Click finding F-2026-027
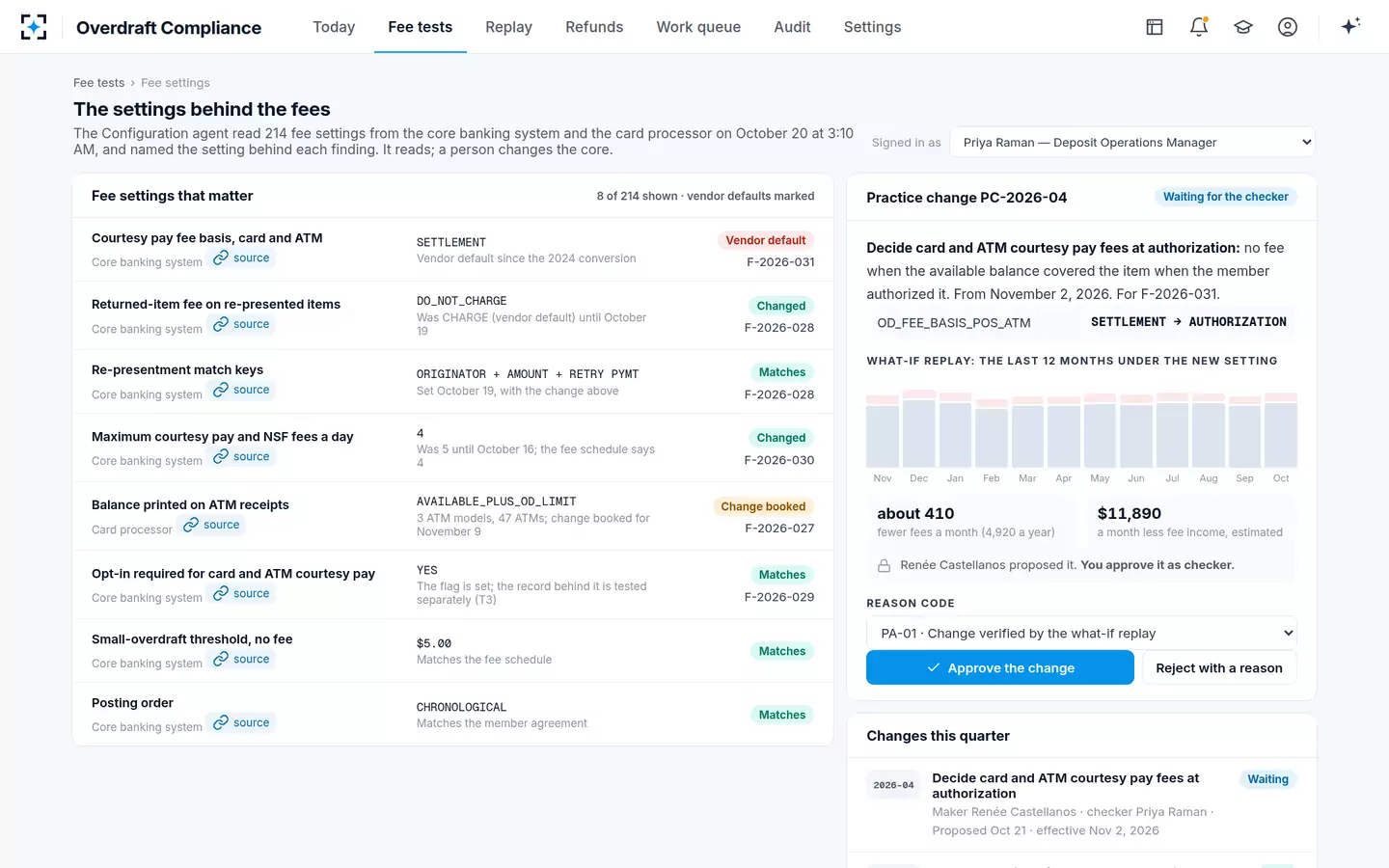This screenshot has width=1389, height=868. (779, 529)
